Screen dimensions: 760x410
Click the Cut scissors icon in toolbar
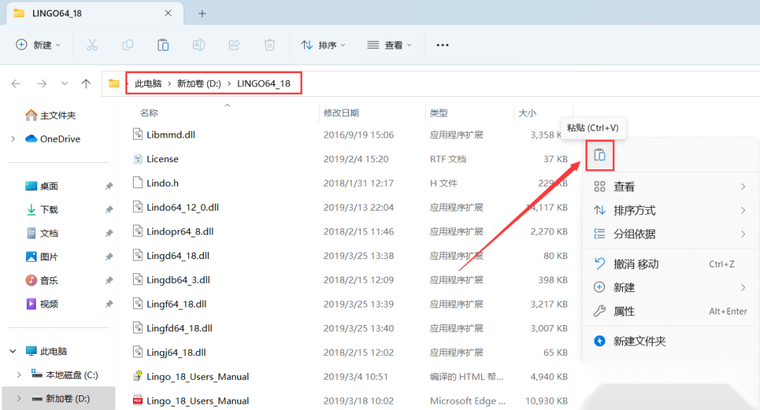92,45
